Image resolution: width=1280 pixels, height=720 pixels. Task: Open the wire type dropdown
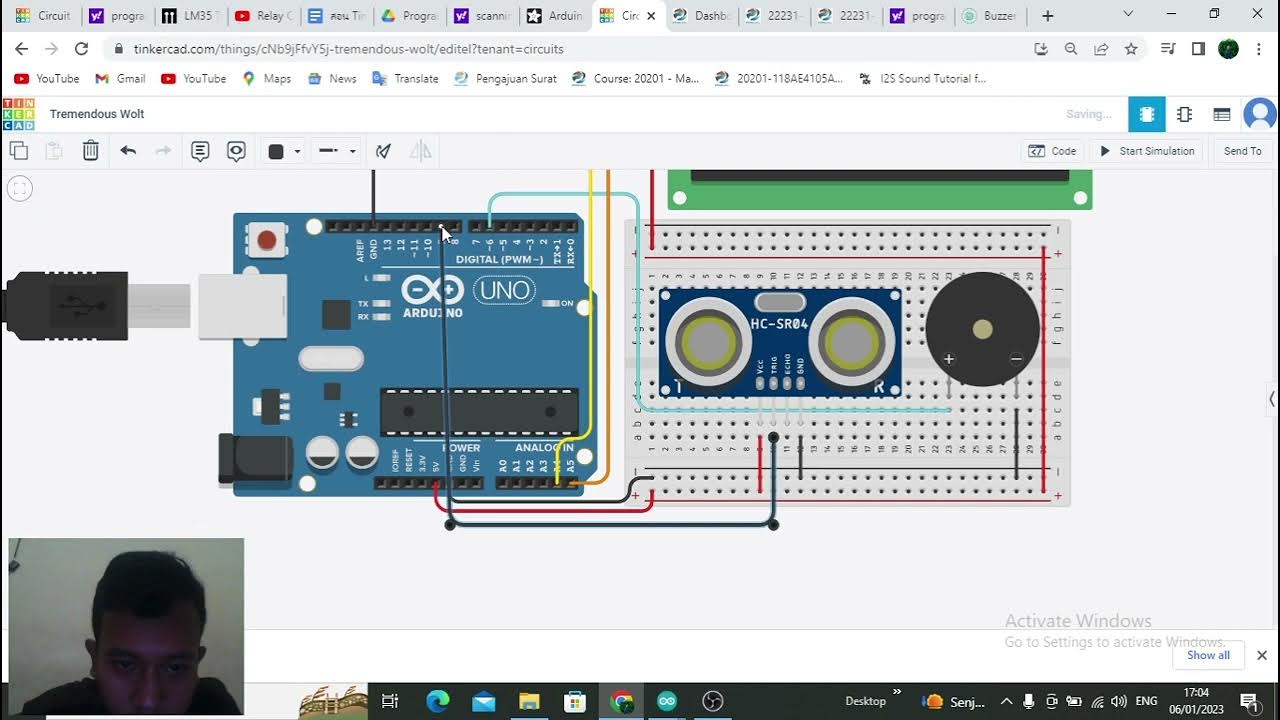337,151
